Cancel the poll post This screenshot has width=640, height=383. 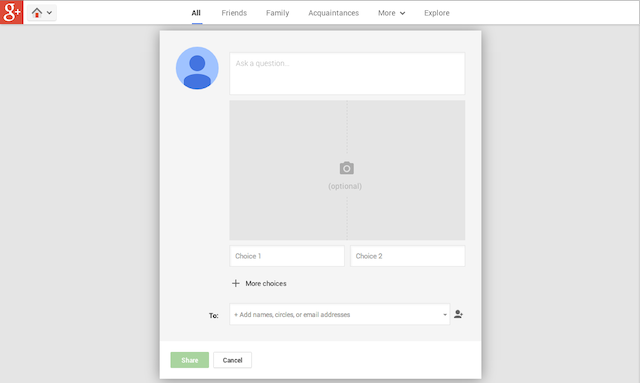[x=232, y=360]
